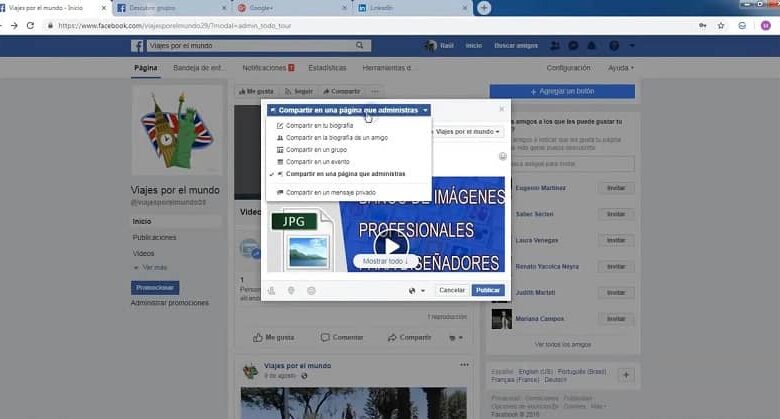
Task: Open the audience globe selector dropdown
Action: 416,291
